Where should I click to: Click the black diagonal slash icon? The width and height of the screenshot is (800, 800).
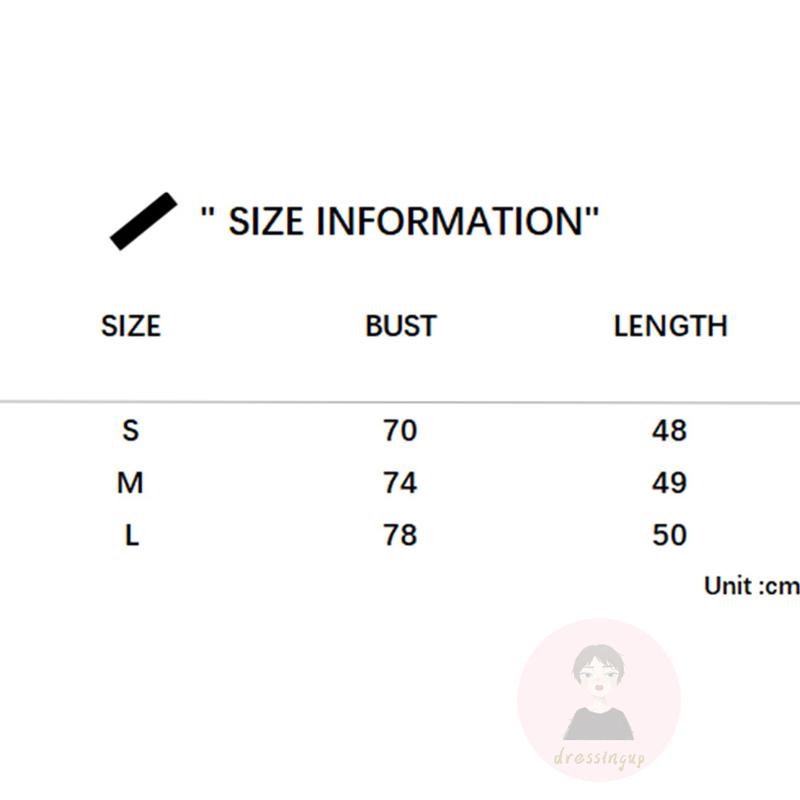coord(143,221)
